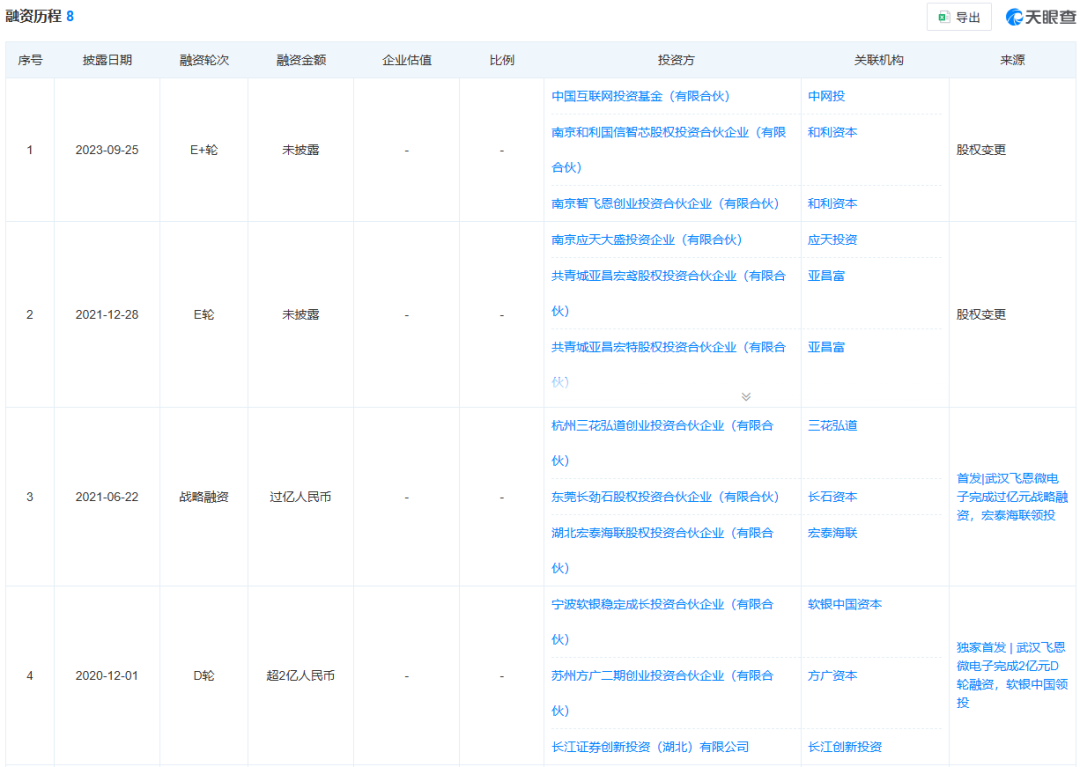Screen dimensions: 1080x767
Task: Click 长江创新投资 related institution link
Action: [x=844, y=747]
